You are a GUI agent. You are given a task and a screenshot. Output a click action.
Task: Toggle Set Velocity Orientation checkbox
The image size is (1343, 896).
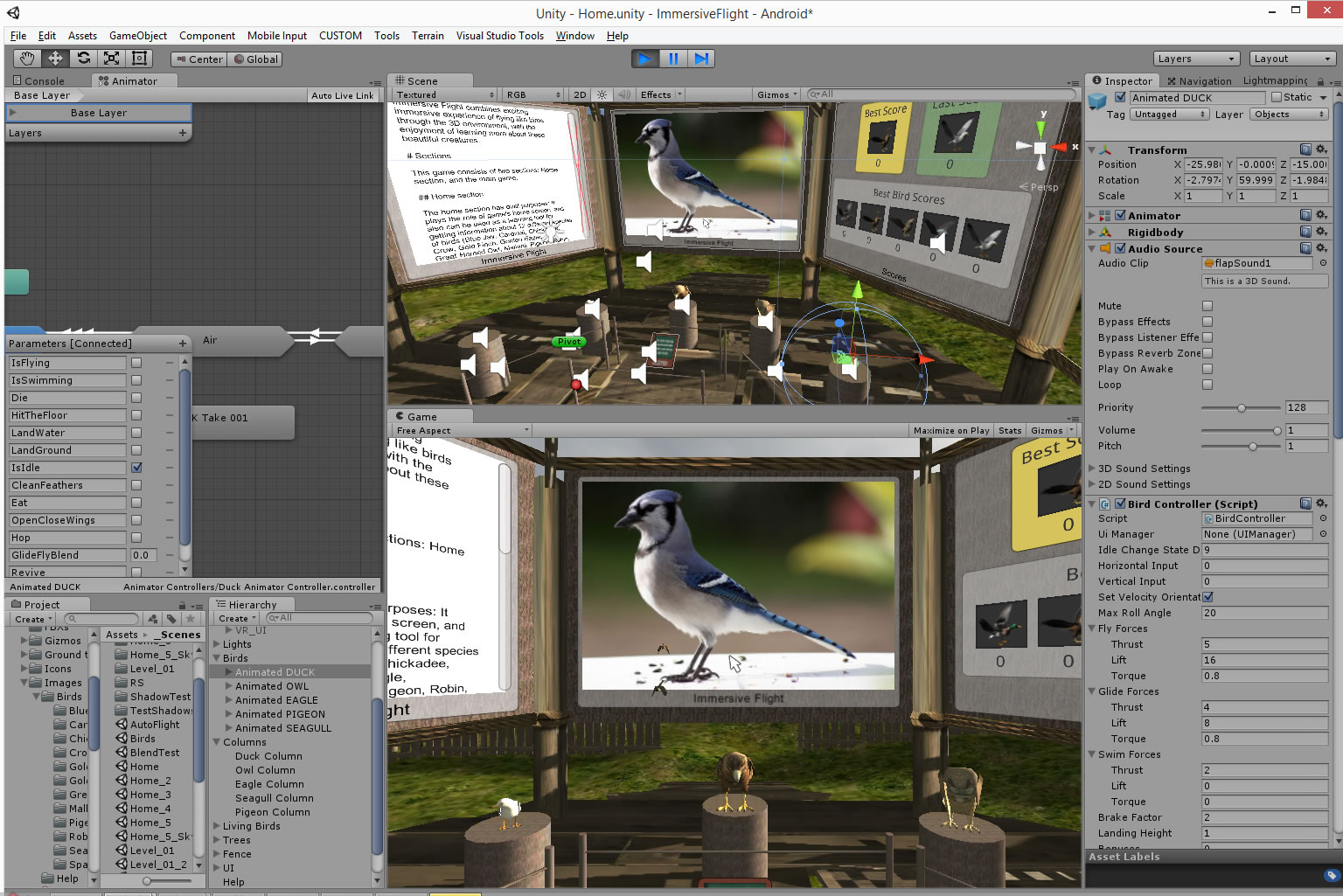[1207, 597]
